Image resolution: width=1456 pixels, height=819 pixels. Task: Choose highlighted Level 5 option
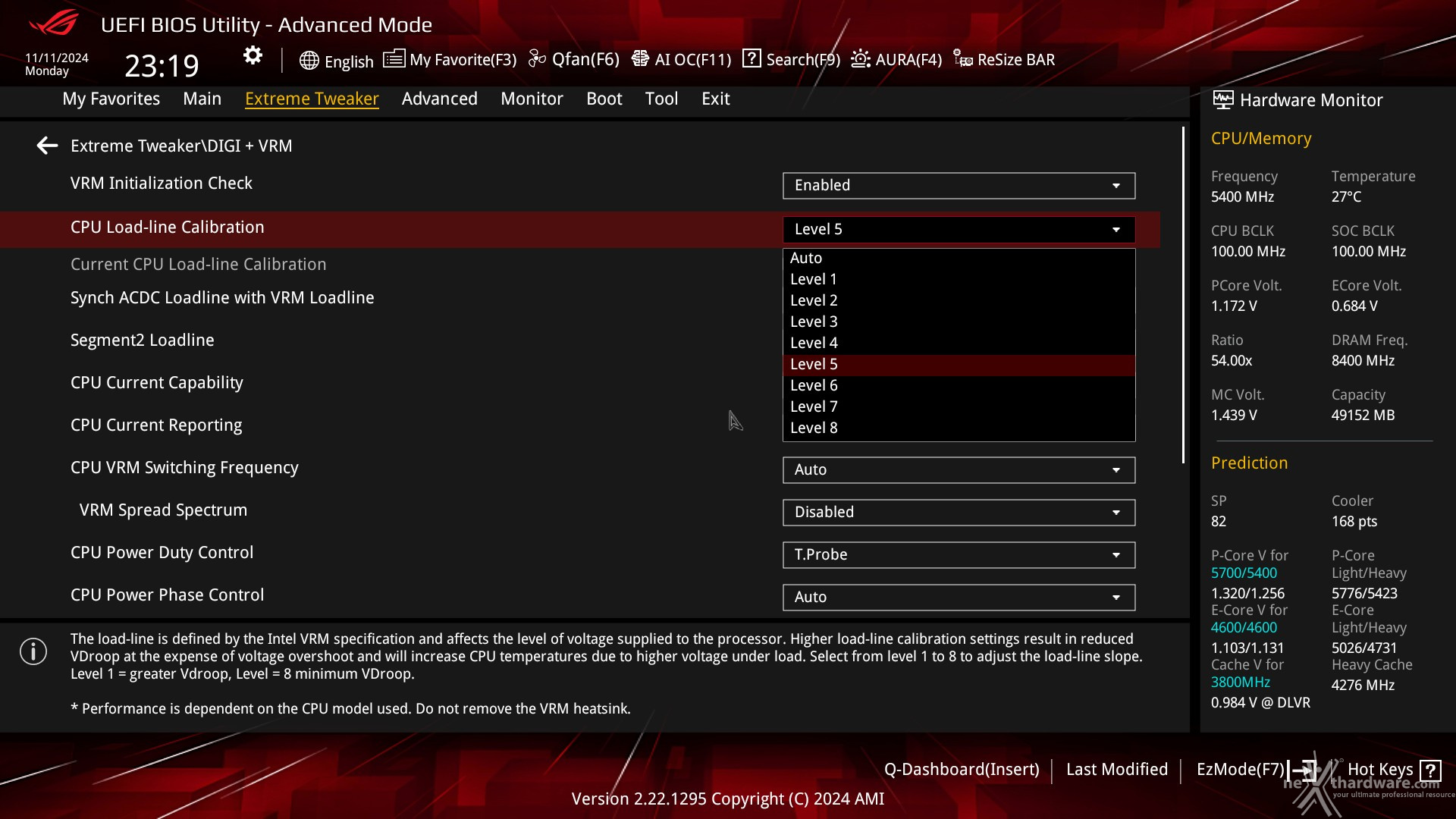click(x=959, y=365)
